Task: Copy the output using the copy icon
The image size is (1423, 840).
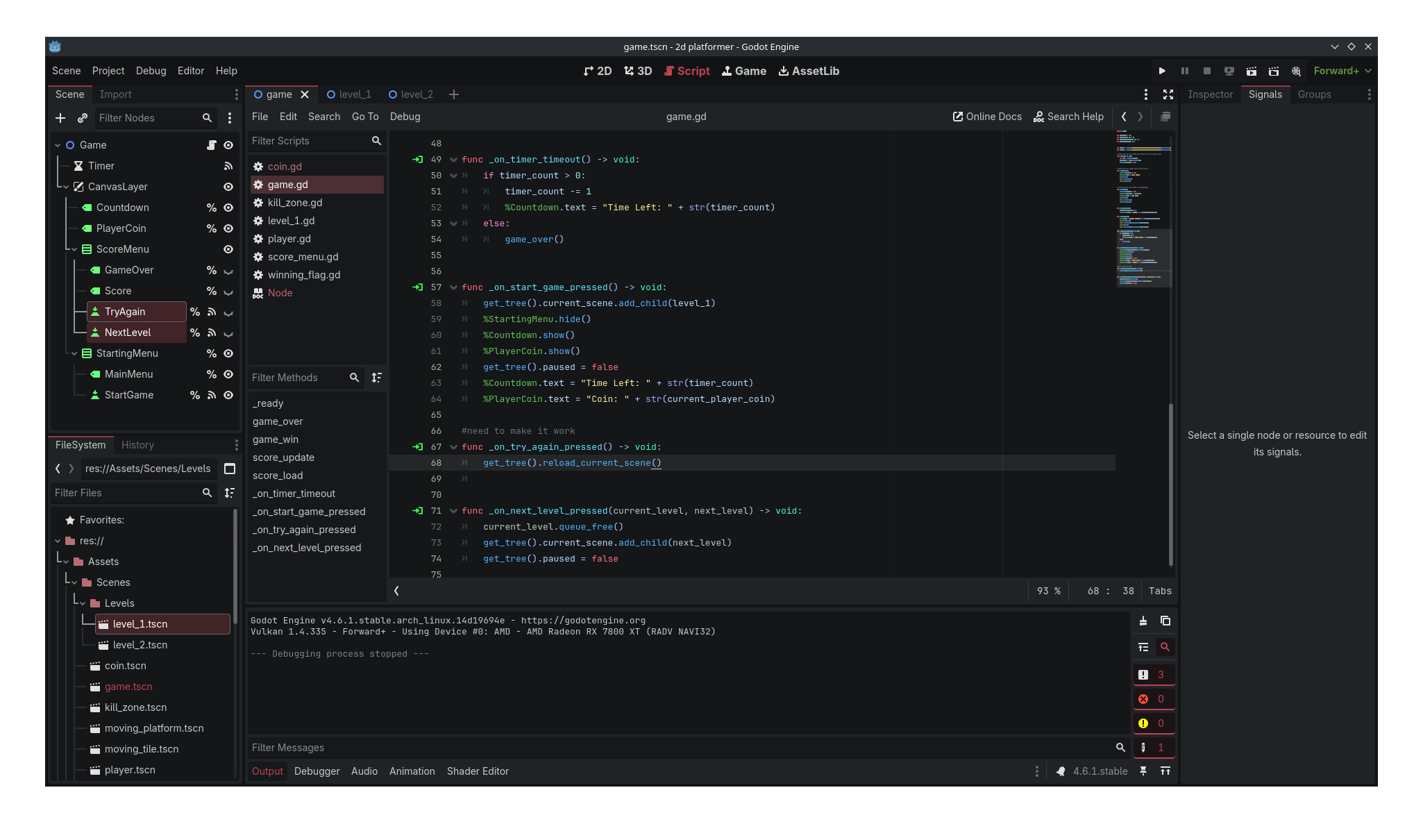Action: (1165, 621)
